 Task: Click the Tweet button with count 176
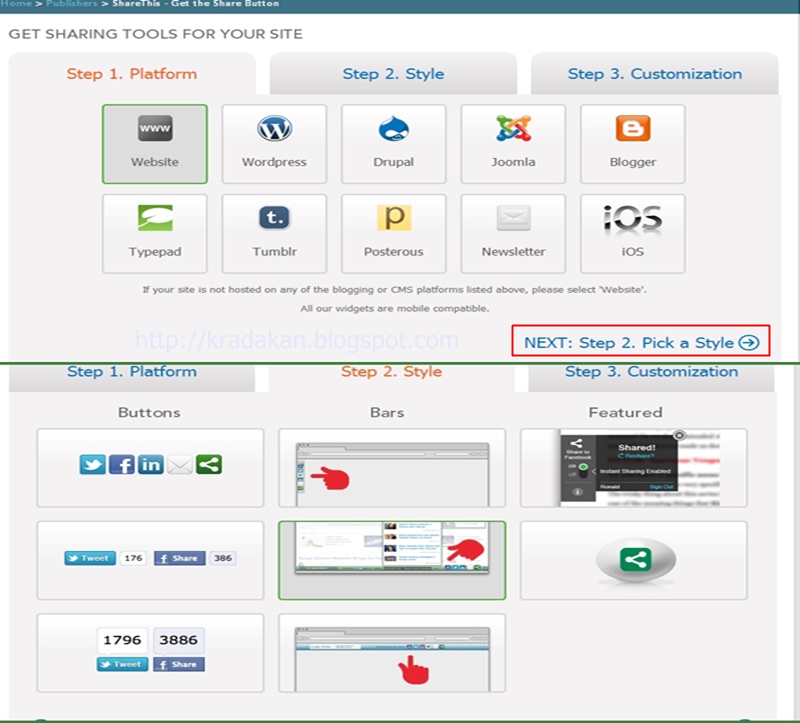90,558
